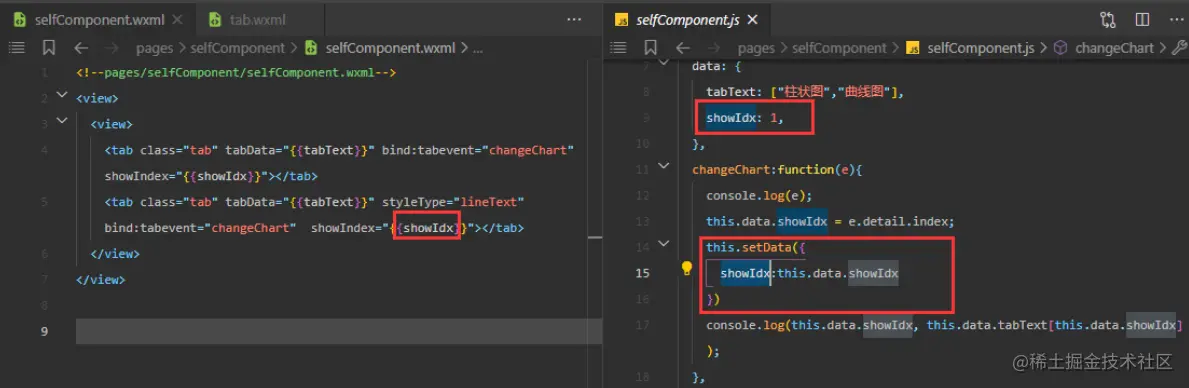Open the outline list icon in left editor

tap(16, 48)
